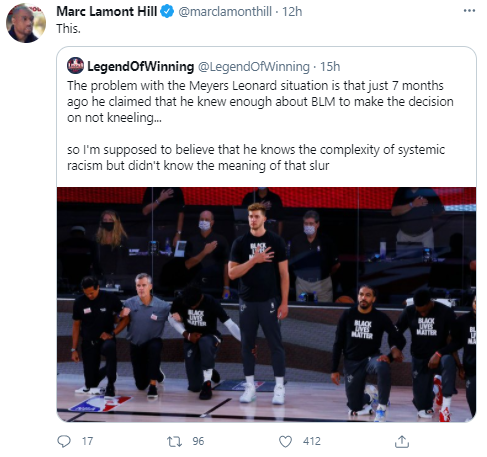
Task: Open the @marclamonthill handle link
Action: click(x=225, y=12)
